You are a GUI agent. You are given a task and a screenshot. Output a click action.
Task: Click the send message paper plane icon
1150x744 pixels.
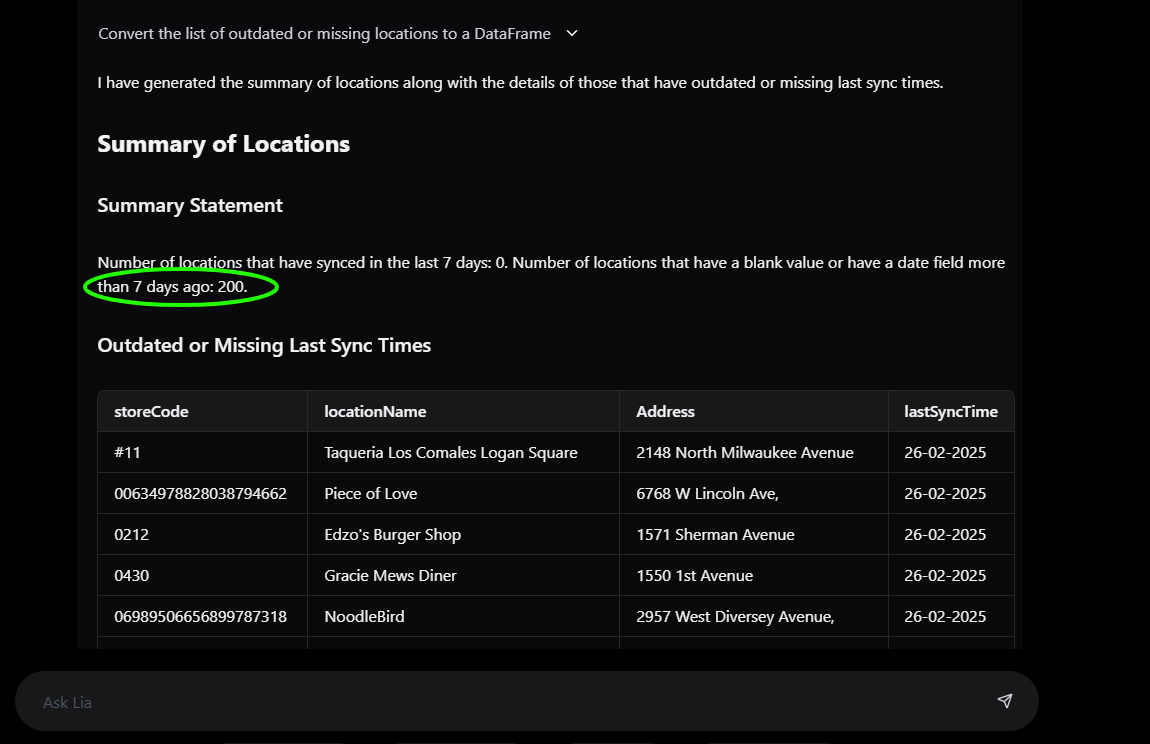click(1005, 701)
